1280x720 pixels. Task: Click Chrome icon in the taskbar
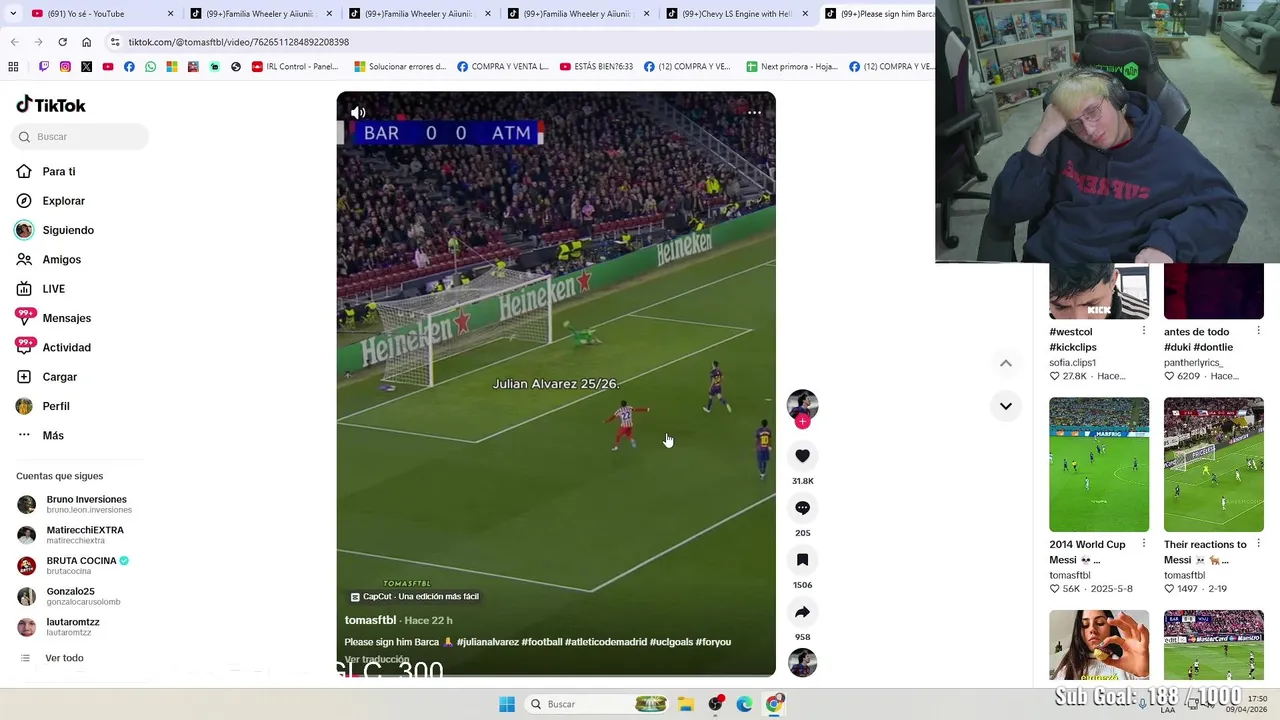tap(773, 704)
